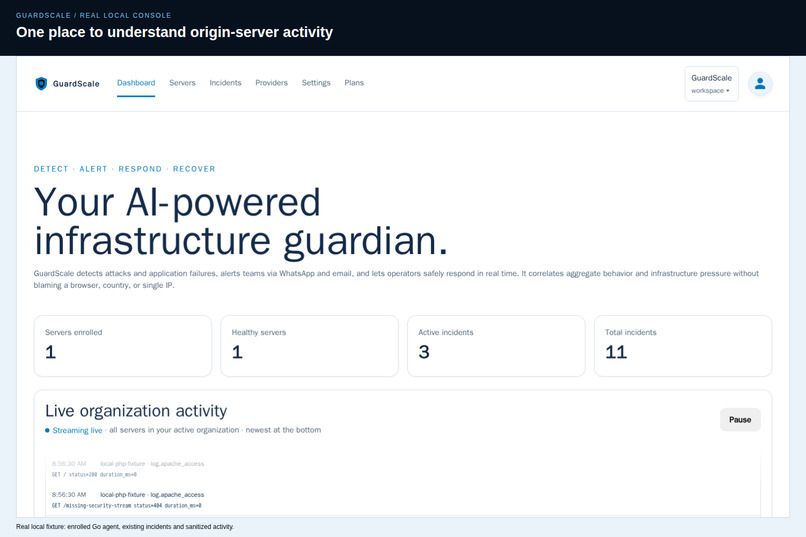The width and height of the screenshot is (806, 537).
Task: Click the AI-powered infrastructure guardian headline
Action: click(x=241, y=221)
